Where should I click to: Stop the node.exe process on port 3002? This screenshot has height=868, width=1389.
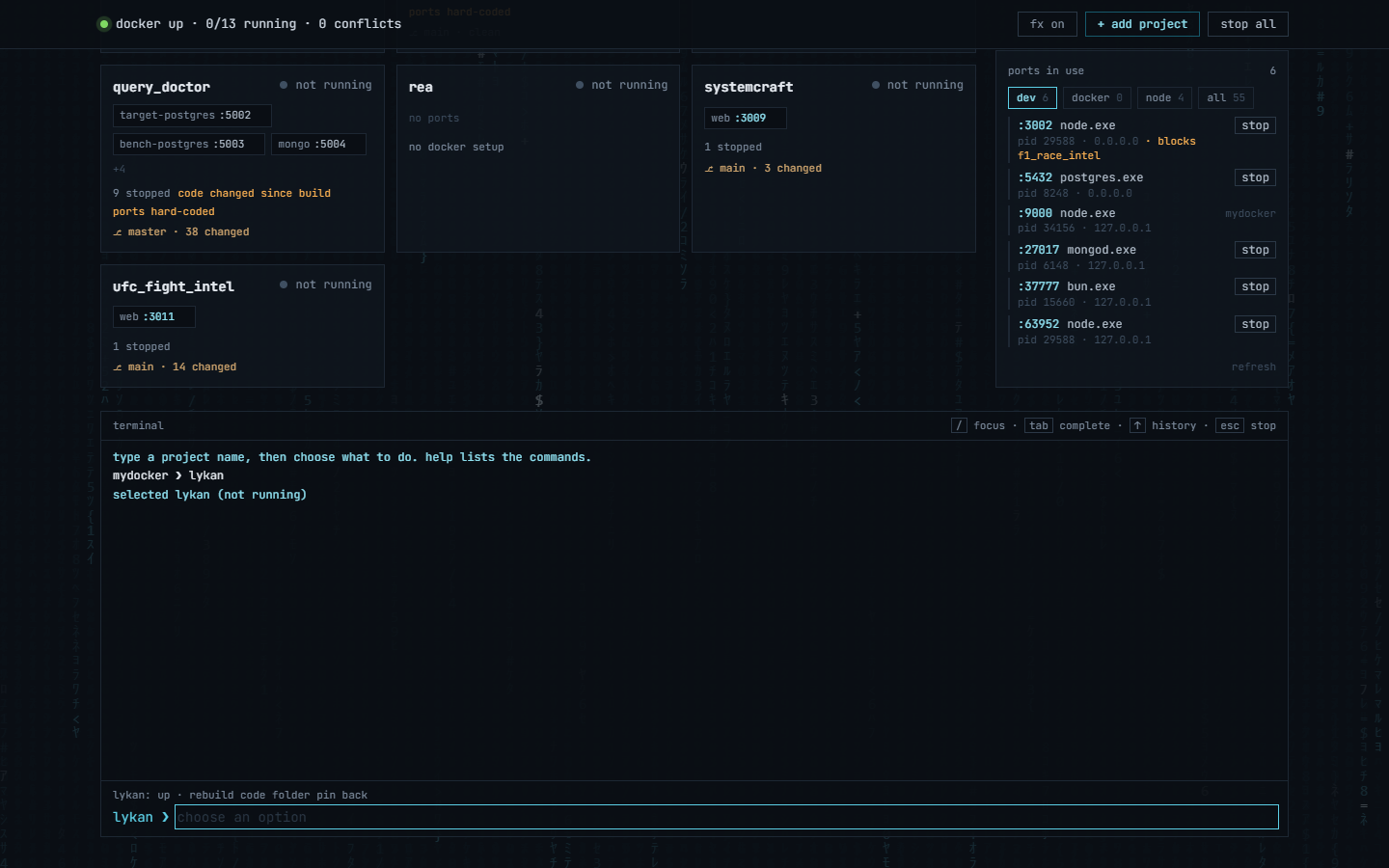click(1255, 125)
